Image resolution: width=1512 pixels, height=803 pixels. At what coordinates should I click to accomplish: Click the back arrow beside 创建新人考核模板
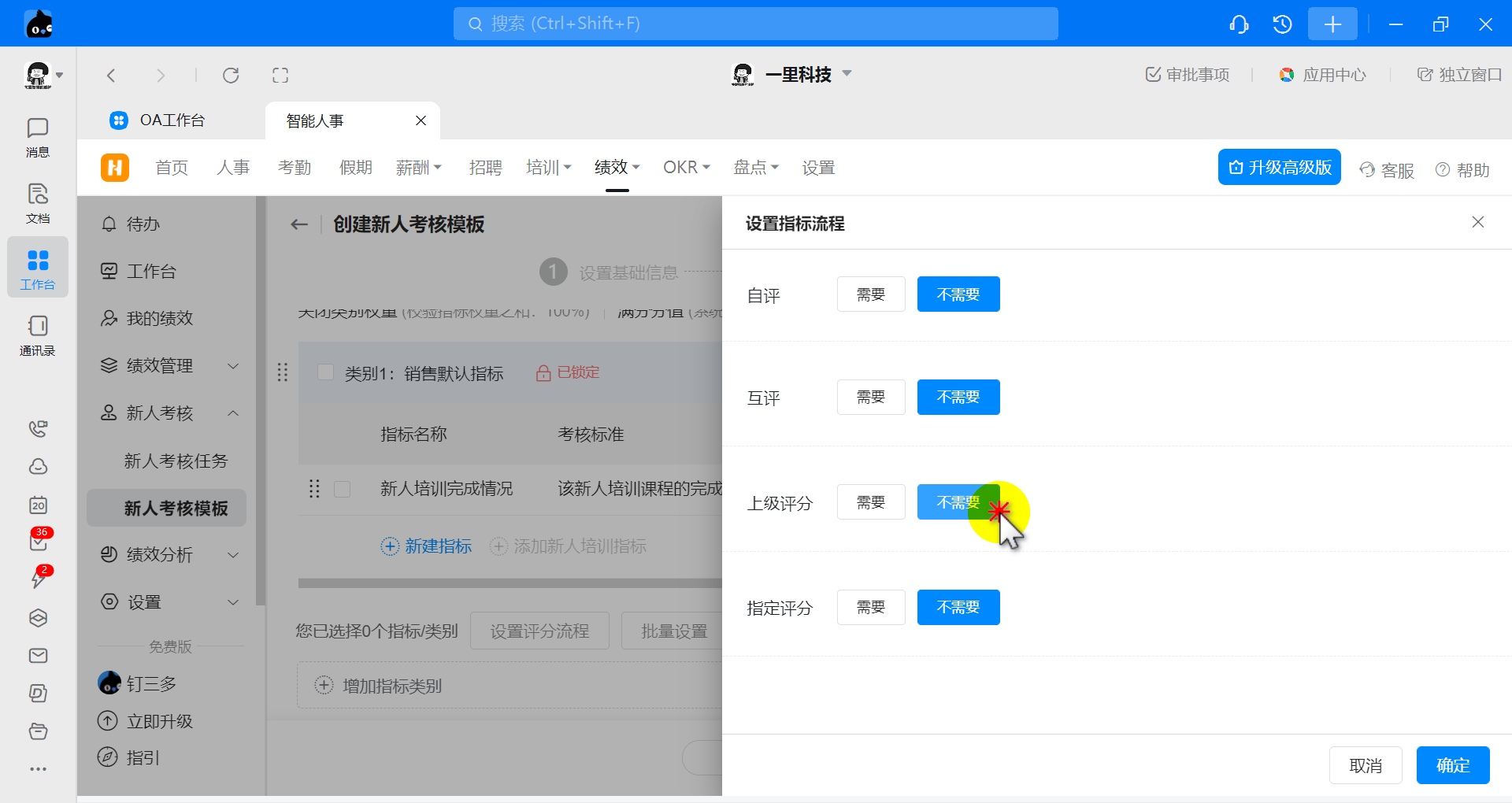click(x=299, y=224)
